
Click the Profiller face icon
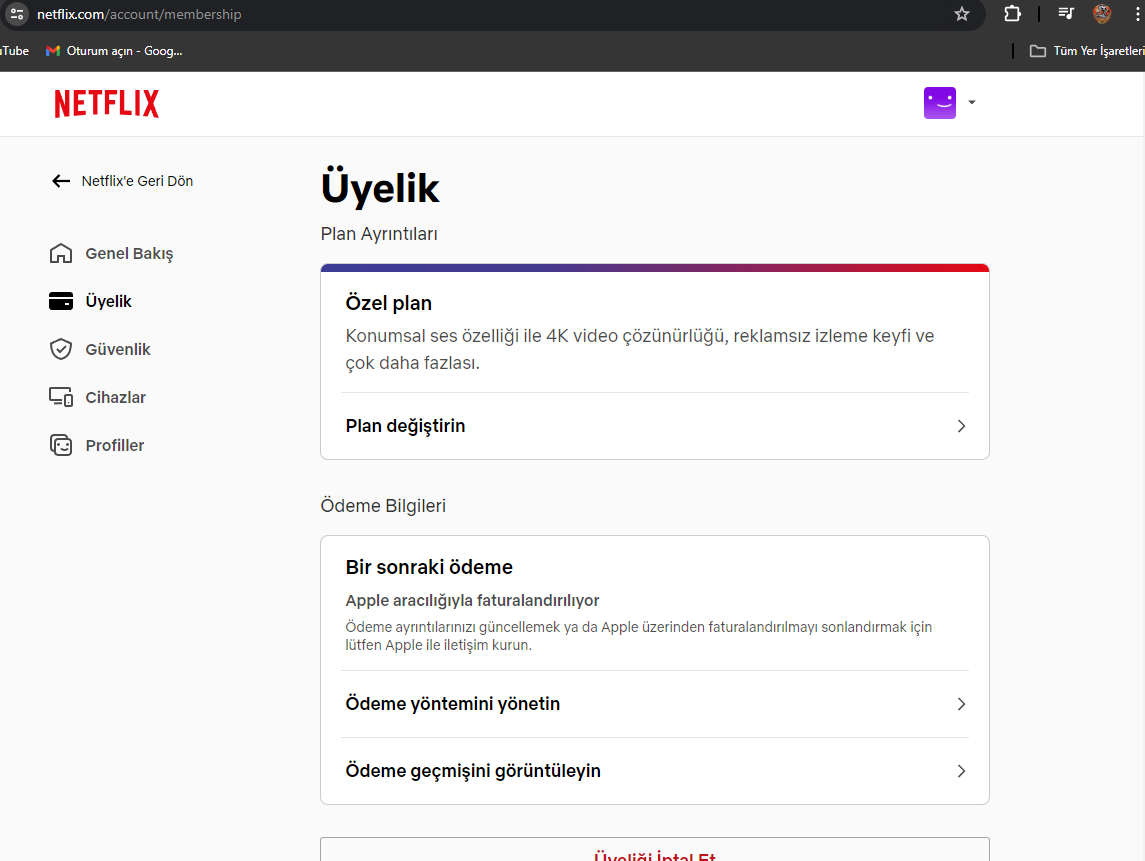click(x=61, y=445)
